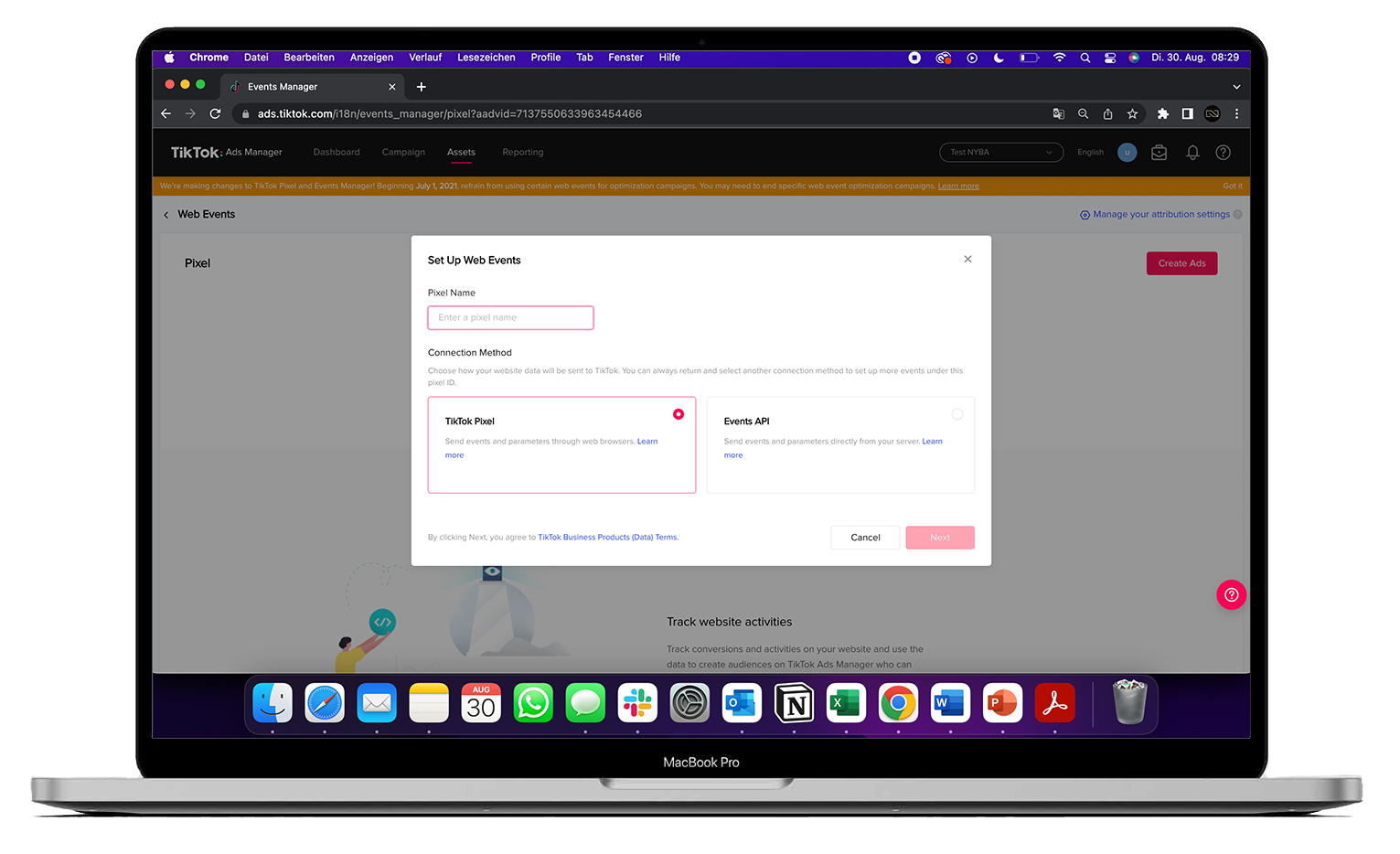
Task: Change the English language selector
Action: (x=1090, y=153)
